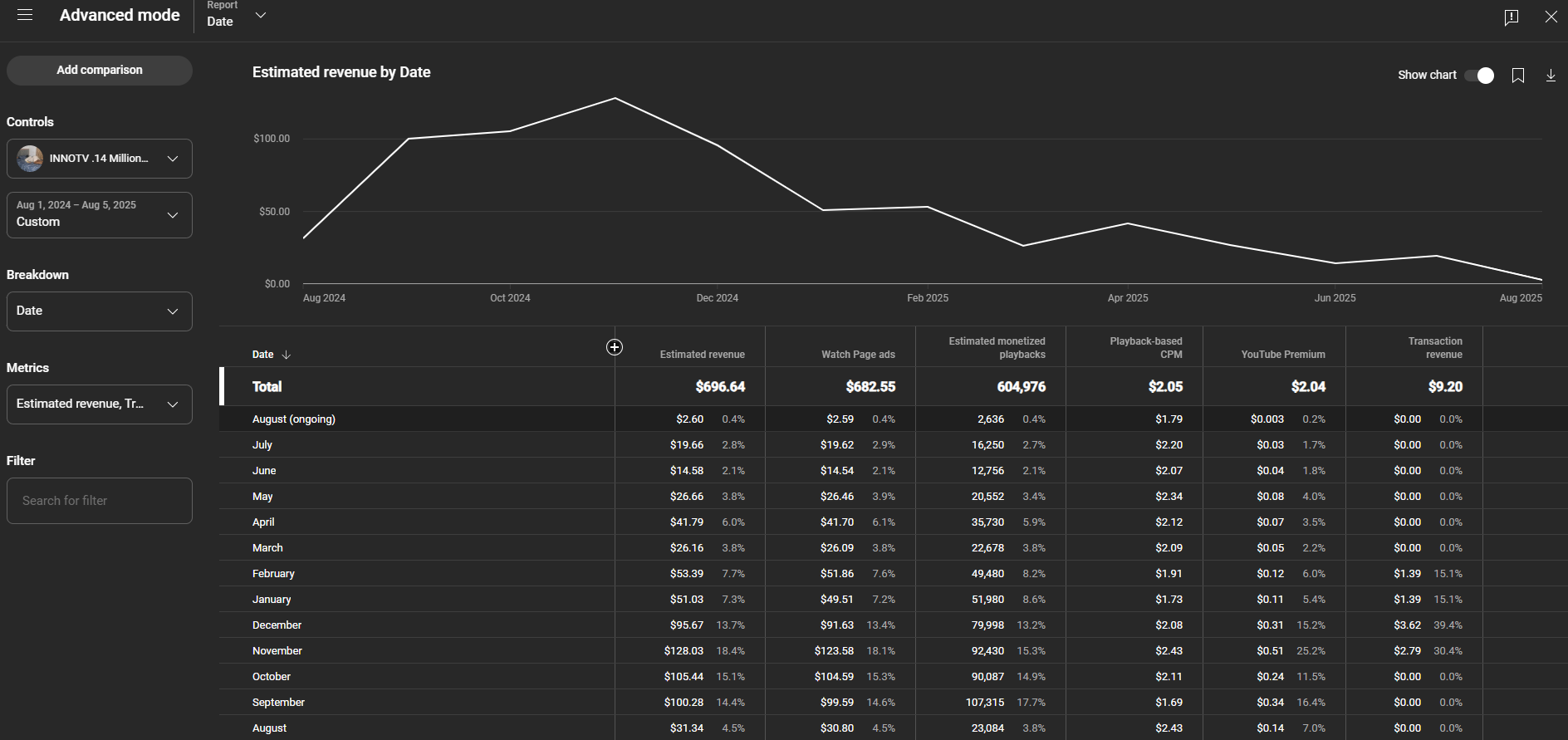
Task: Sort by Estimated monetized playbacks header
Action: pyautogui.click(x=997, y=348)
